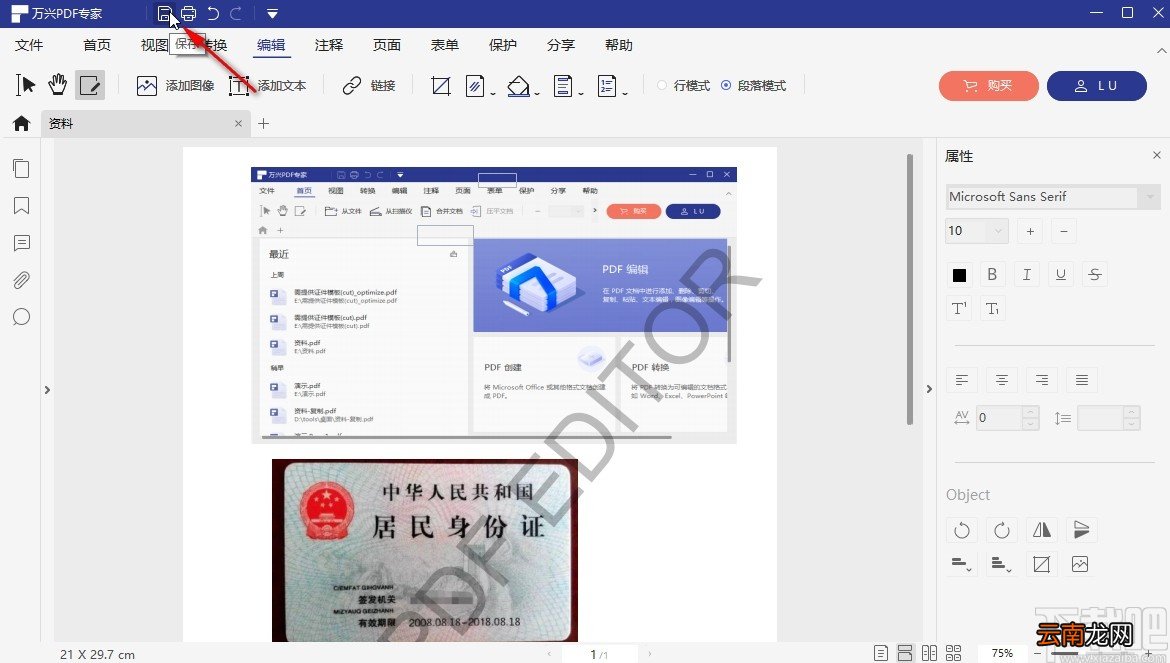Rotate object clockwise
This screenshot has height=663, width=1170.
pyautogui.click(x=1002, y=530)
